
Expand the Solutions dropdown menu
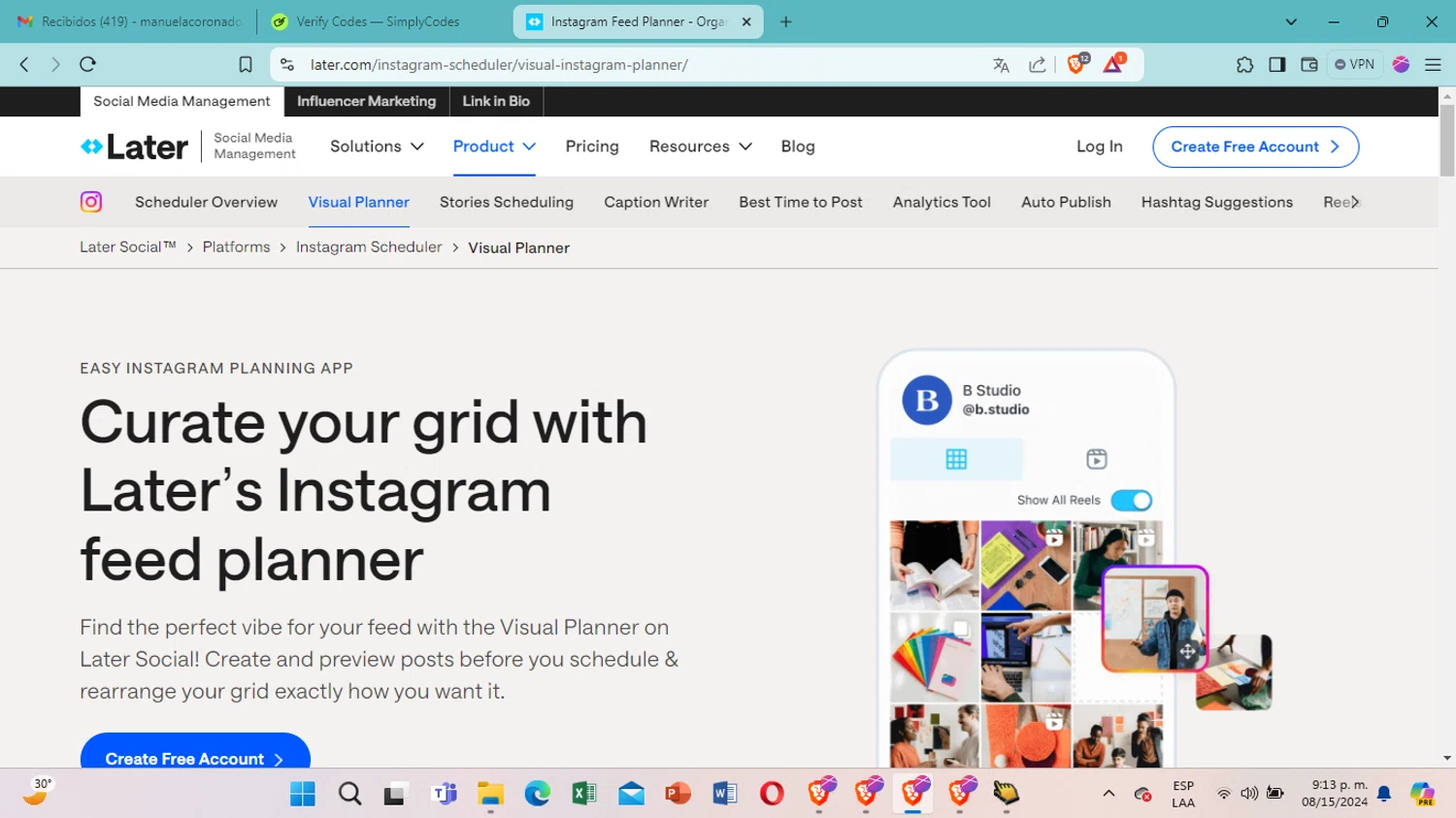click(377, 147)
